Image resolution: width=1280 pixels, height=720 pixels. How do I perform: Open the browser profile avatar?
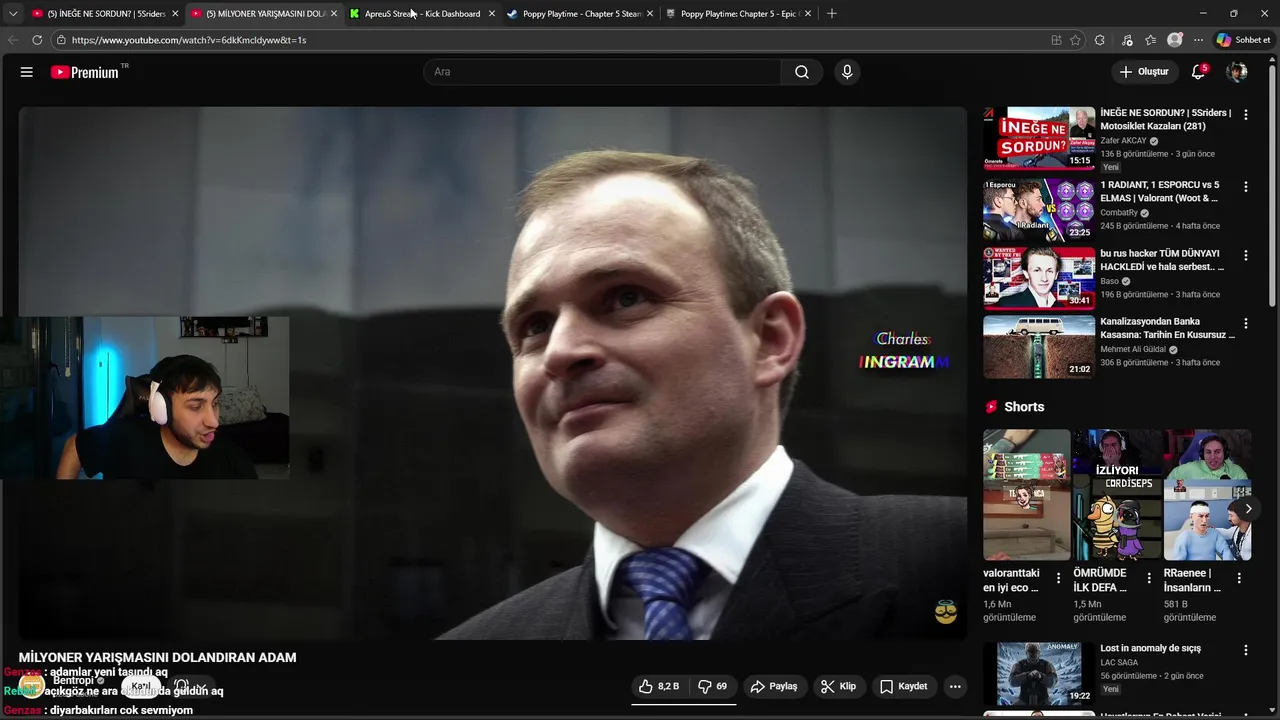coord(1175,40)
